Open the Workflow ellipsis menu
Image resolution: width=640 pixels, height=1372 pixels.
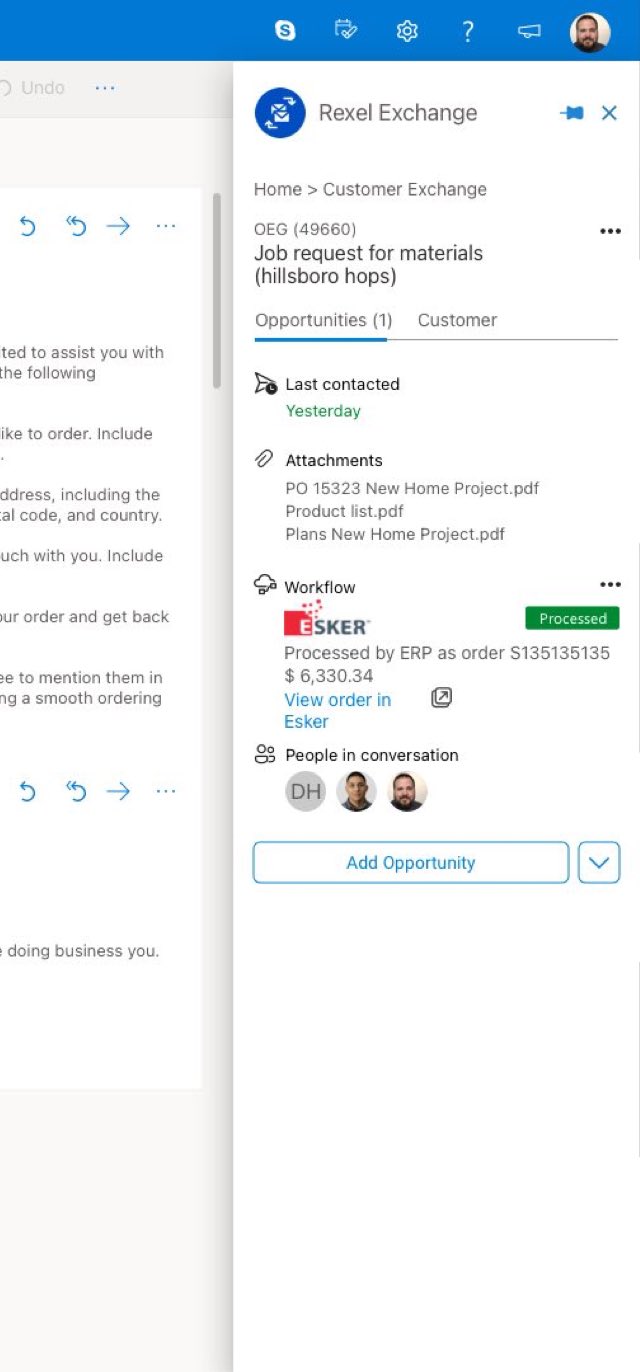click(610, 583)
